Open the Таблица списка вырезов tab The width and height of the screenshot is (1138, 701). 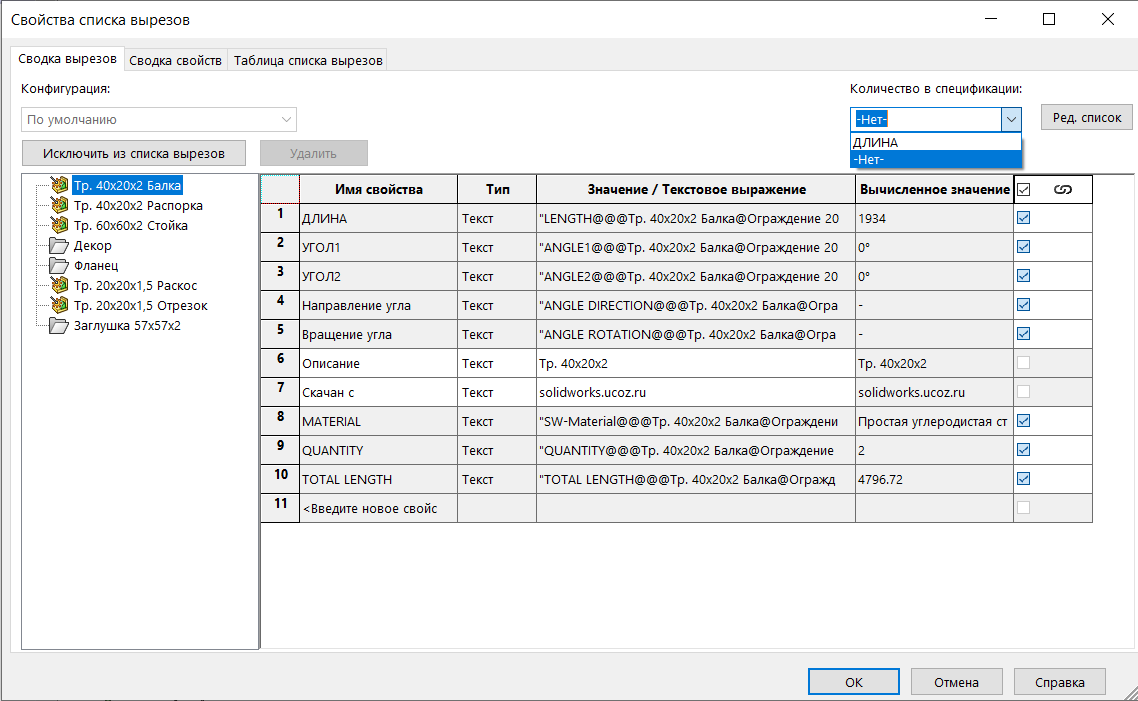(x=308, y=60)
